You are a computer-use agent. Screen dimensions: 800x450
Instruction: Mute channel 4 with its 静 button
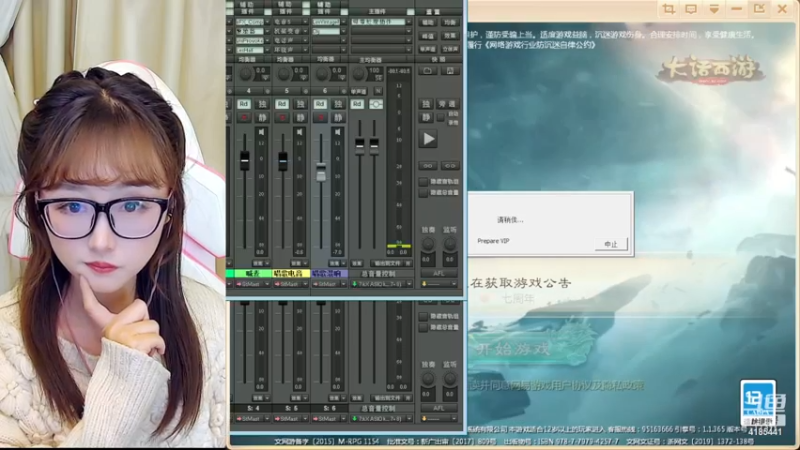[262, 118]
